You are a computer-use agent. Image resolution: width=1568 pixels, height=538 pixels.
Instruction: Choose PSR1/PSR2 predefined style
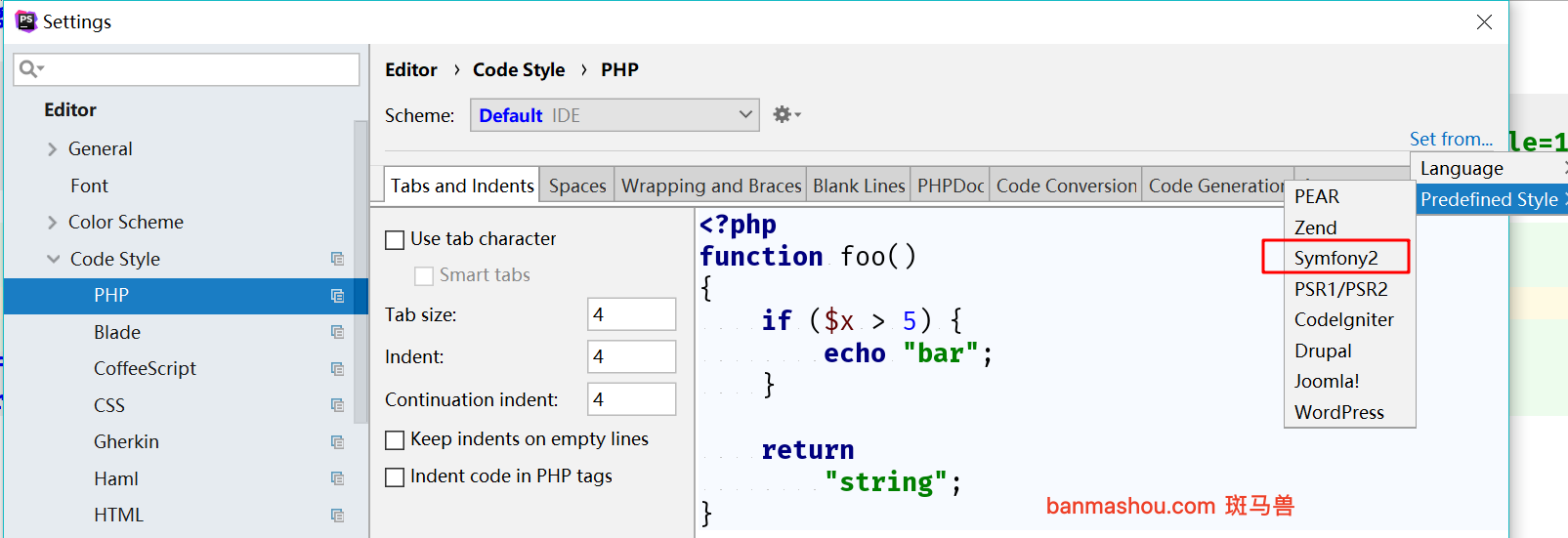[1349, 289]
